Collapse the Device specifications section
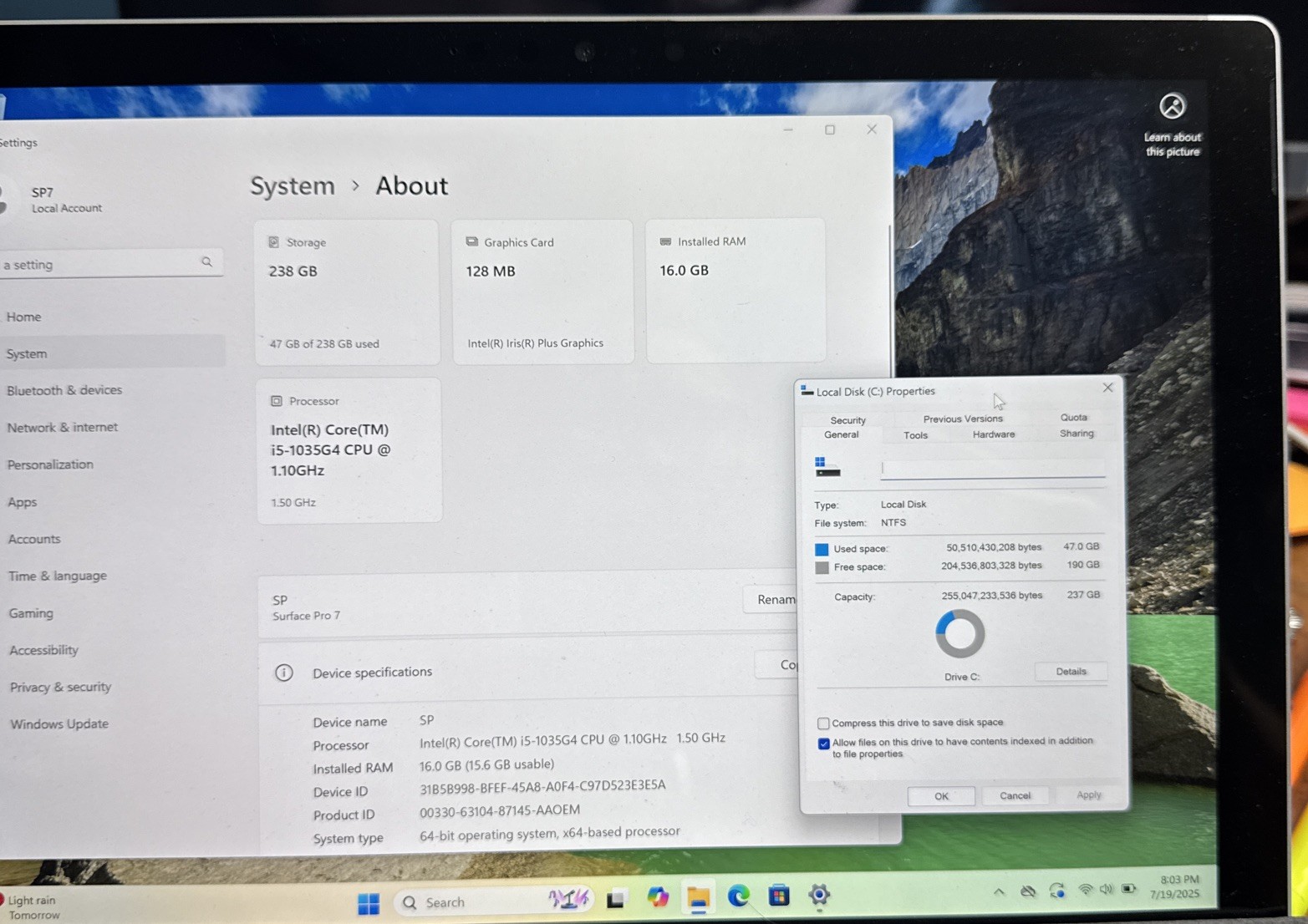The image size is (1308, 924). (527, 671)
